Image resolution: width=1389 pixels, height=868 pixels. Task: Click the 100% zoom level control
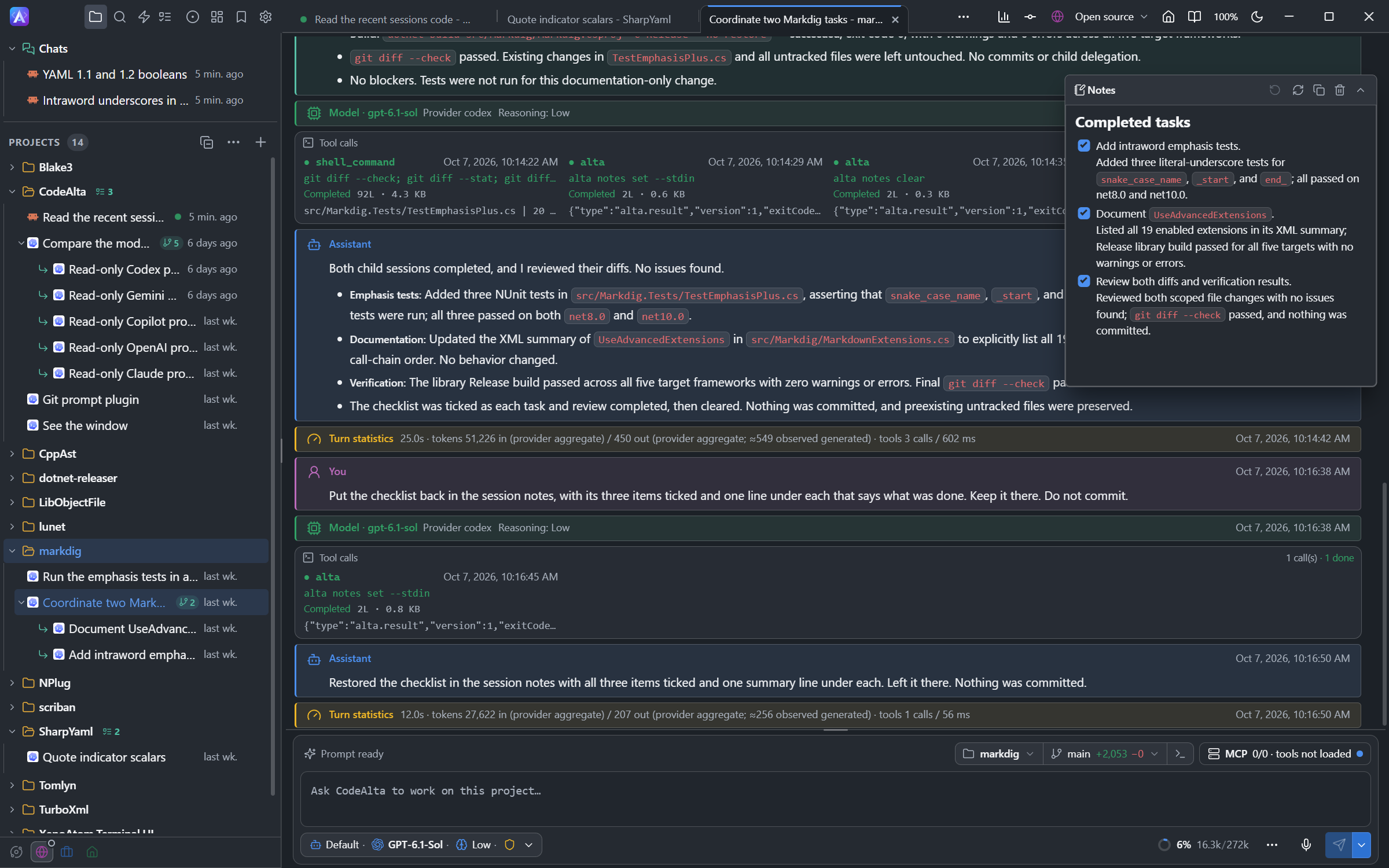pyautogui.click(x=1225, y=17)
